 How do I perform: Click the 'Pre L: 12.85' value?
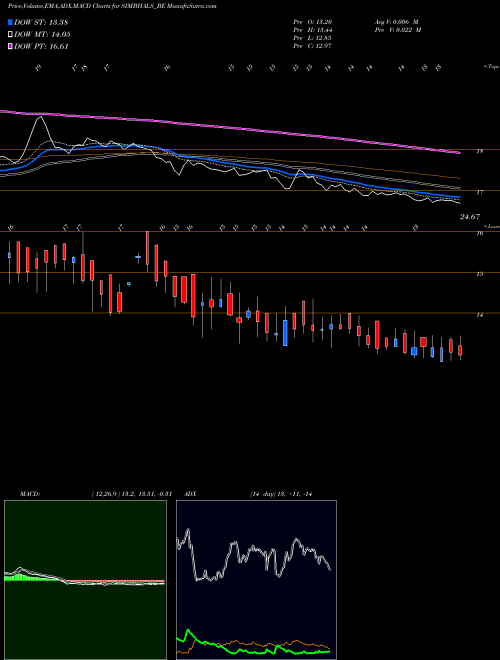pos(313,38)
